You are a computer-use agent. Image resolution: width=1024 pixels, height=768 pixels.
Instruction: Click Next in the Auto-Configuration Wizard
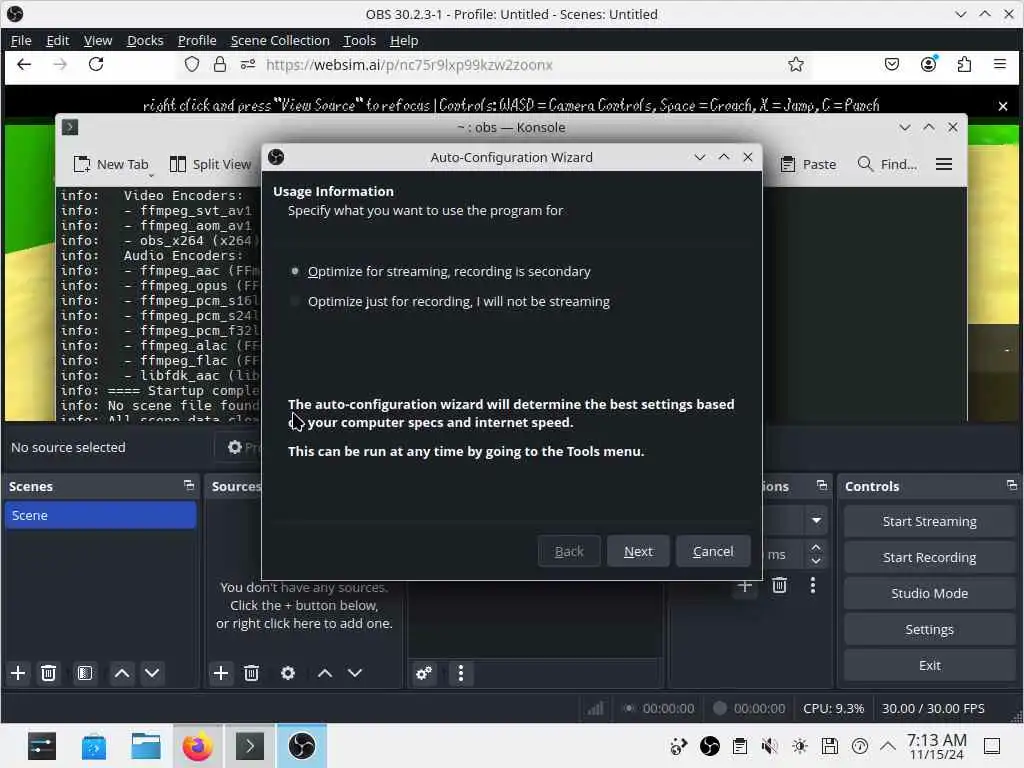(x=637, y=551)
